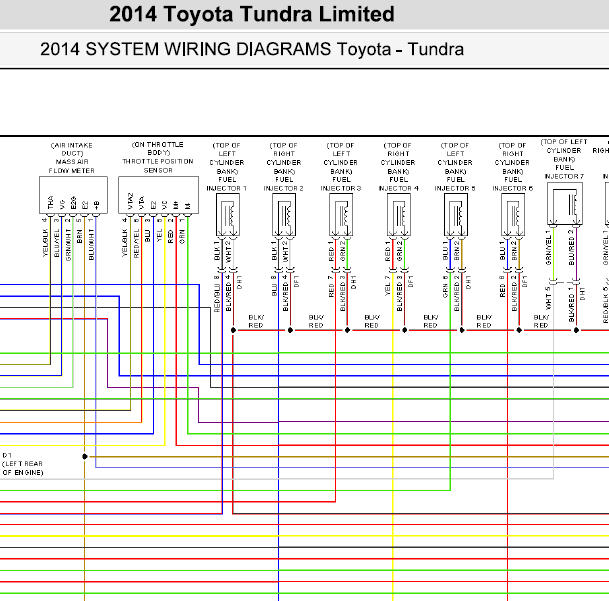Click the "GRN 6" wire label under Injector 5
Screen dimensions: 609x601
click(445, 286)
